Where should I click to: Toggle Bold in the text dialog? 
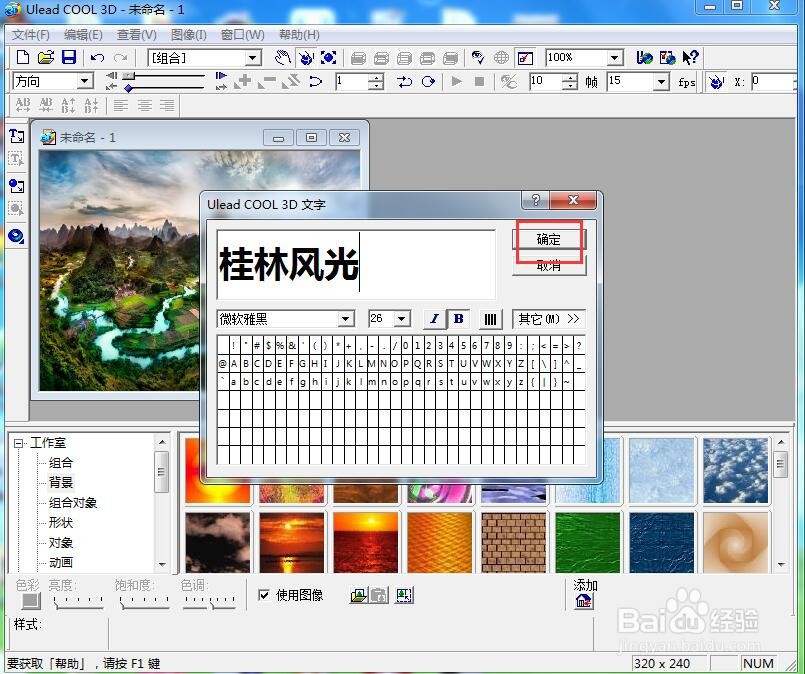coord(458,319)
